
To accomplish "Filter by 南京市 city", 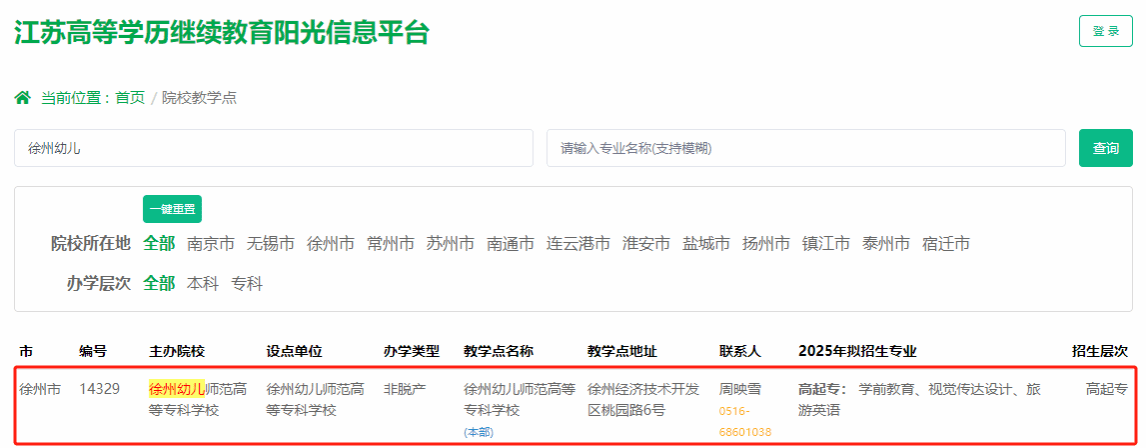I will coord(211,244).
